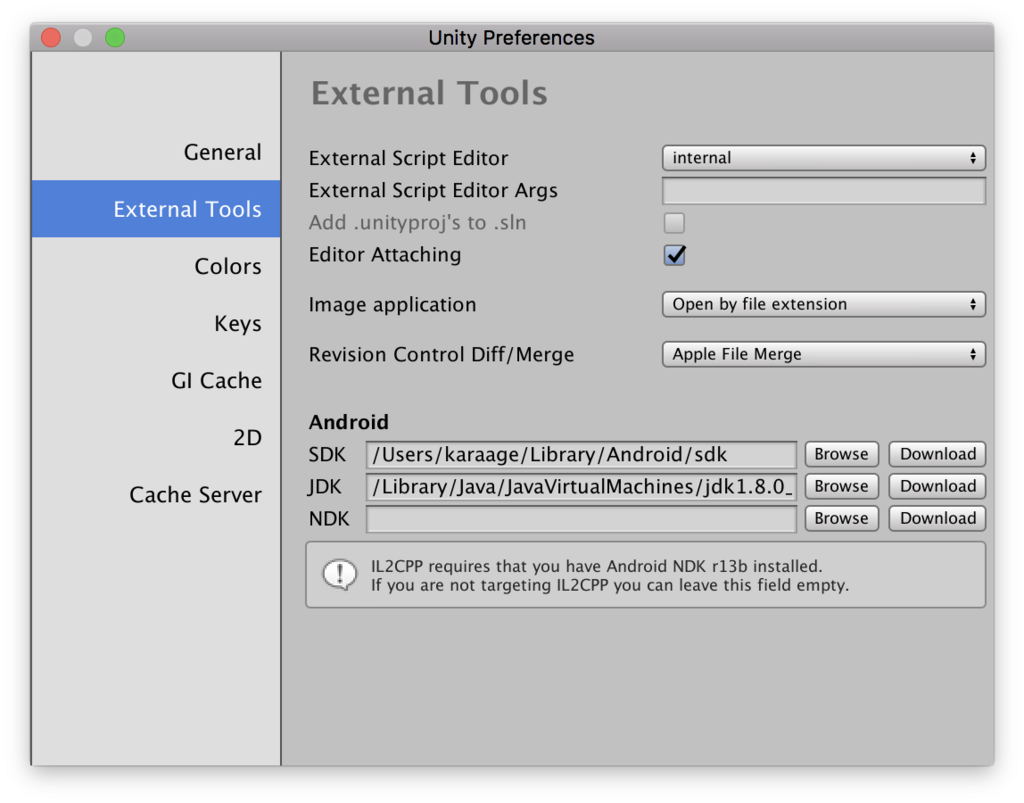The image size is (1024, 803).
Task: Toggle Add .unityproj's to .sln checkbox
Action: click(x=674, y=223)
